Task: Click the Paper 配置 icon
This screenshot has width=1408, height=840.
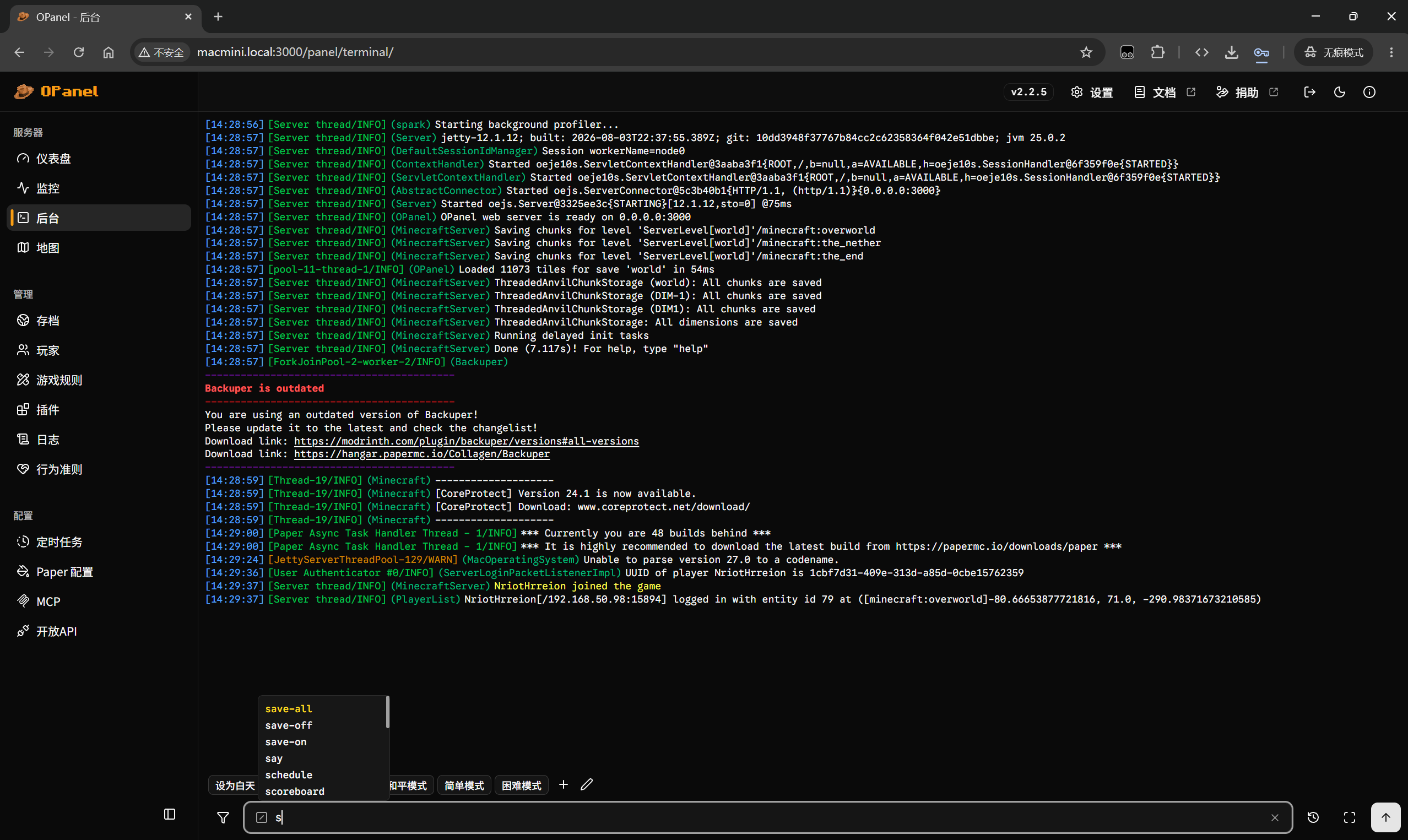Action: (x=23, y=572)
